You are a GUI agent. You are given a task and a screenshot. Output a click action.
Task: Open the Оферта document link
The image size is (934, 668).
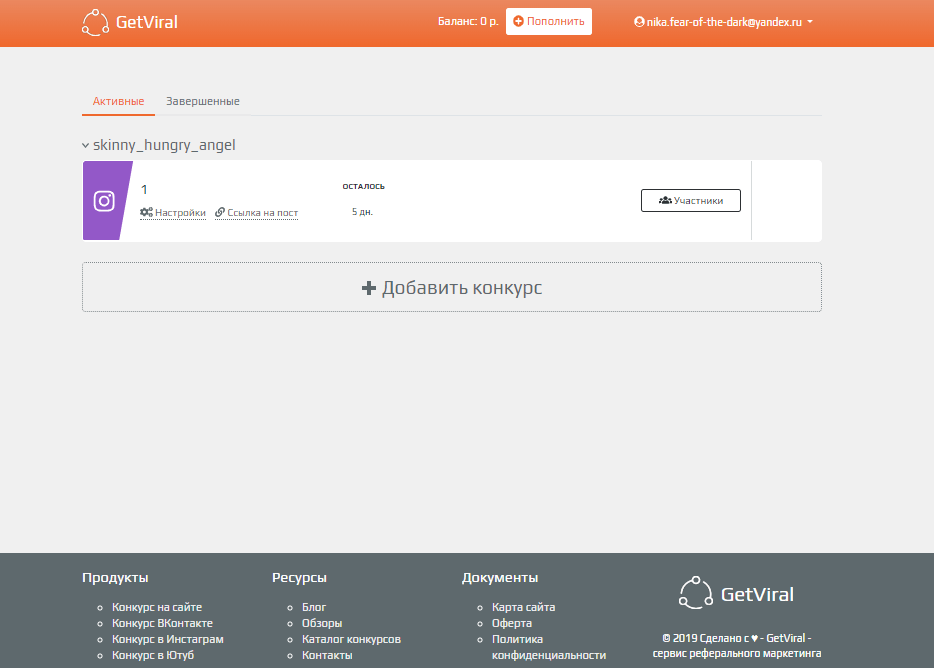tap(511, 623)
